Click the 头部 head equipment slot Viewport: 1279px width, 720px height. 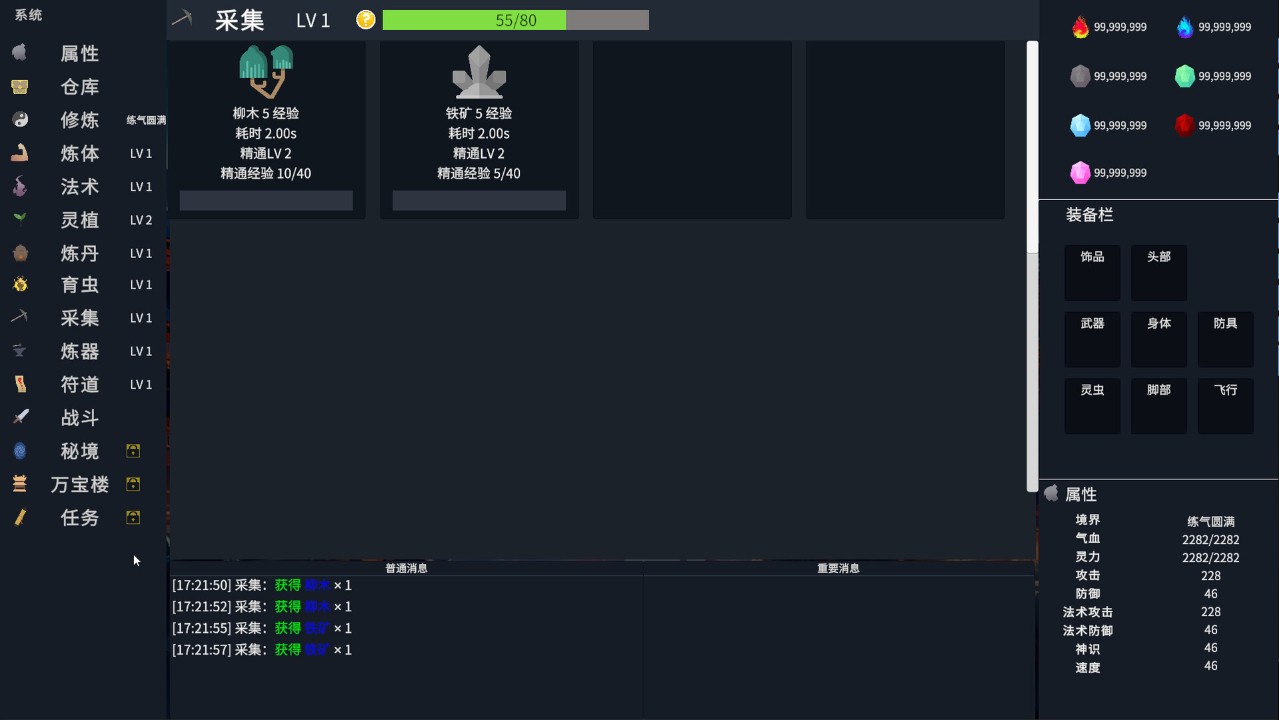click(x=1158, y=272)
